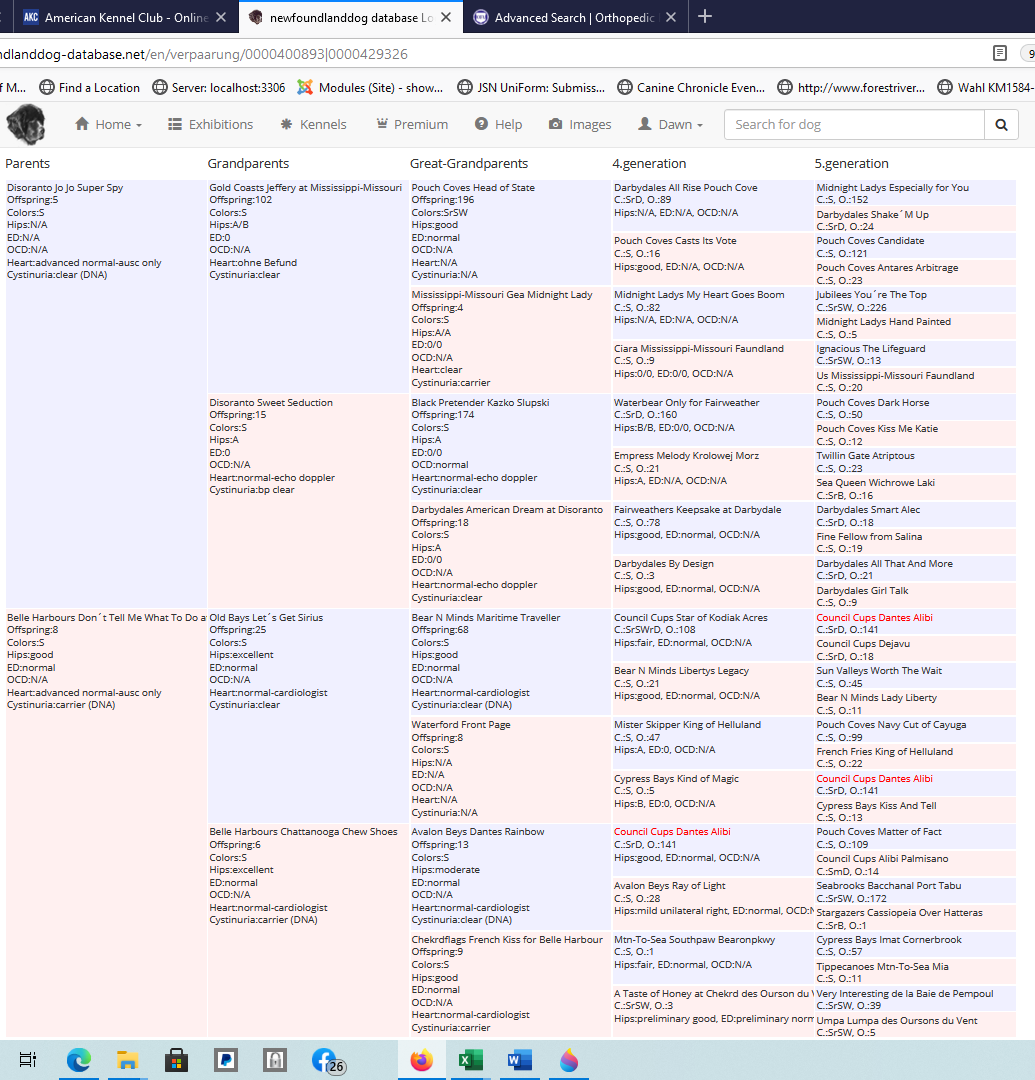Open Microsoft Excel from the taskbar
This screenshot has height=1080, width=1035.
[471, 1060]
